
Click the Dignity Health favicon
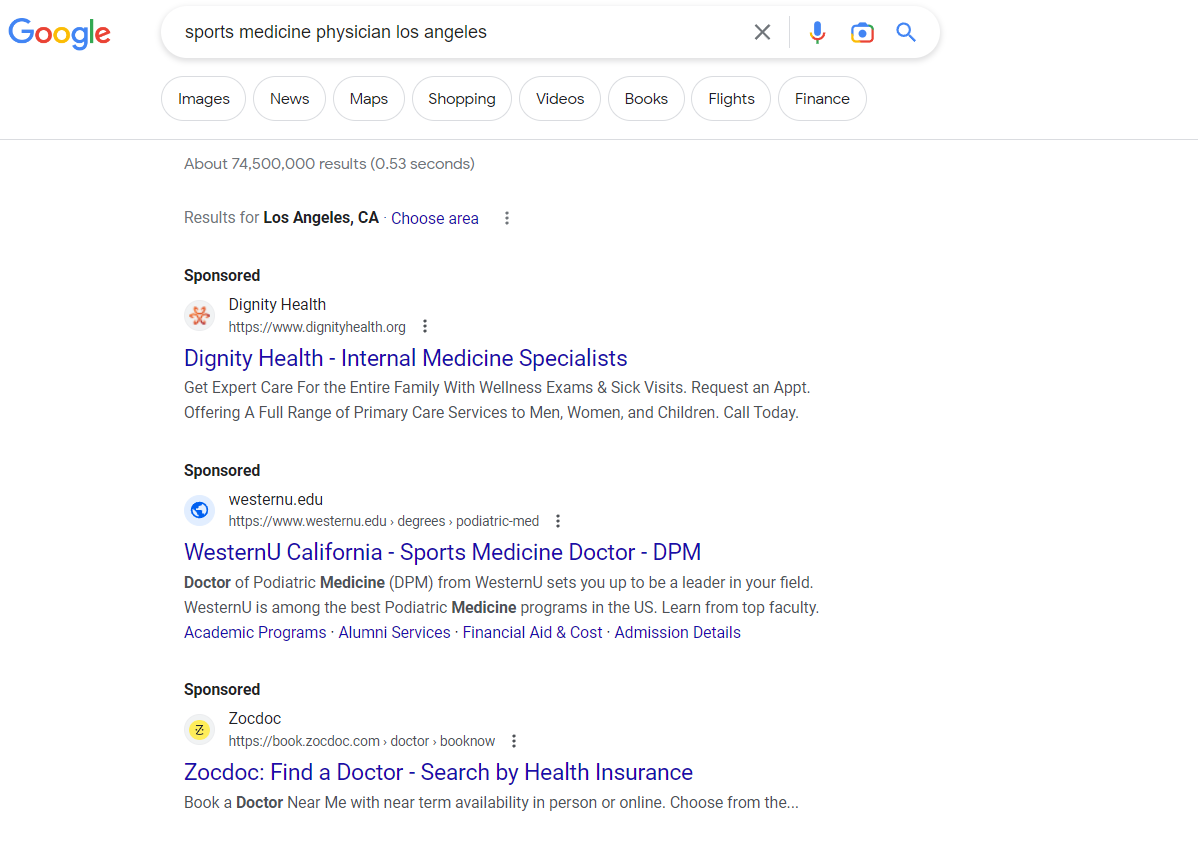pos(199,315)
